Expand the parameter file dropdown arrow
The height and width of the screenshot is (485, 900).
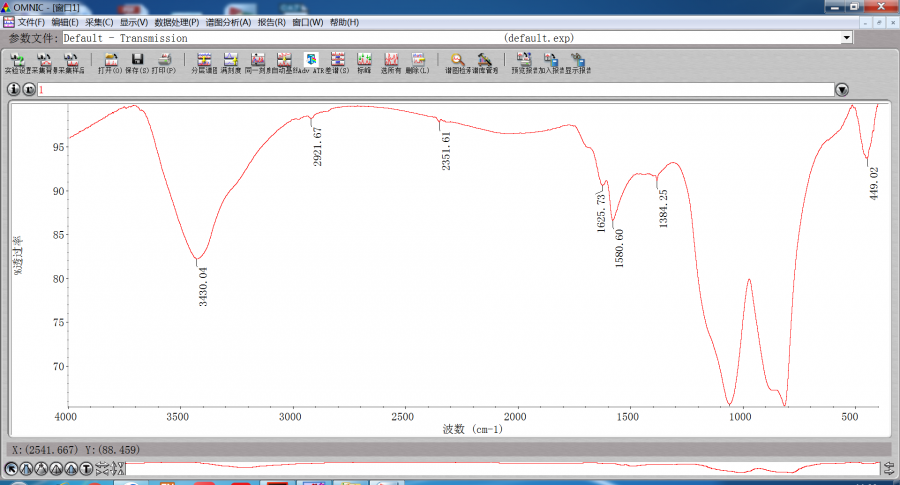(x=847, y=38)
